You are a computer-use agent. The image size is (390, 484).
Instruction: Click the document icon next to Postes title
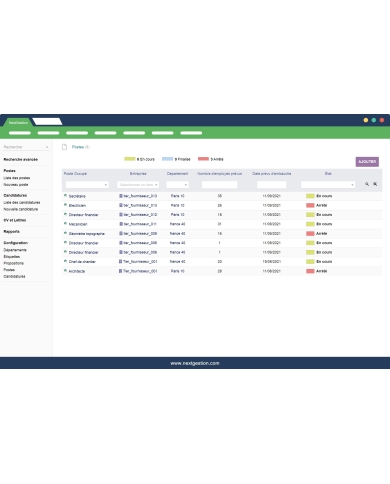coord(64,147)
